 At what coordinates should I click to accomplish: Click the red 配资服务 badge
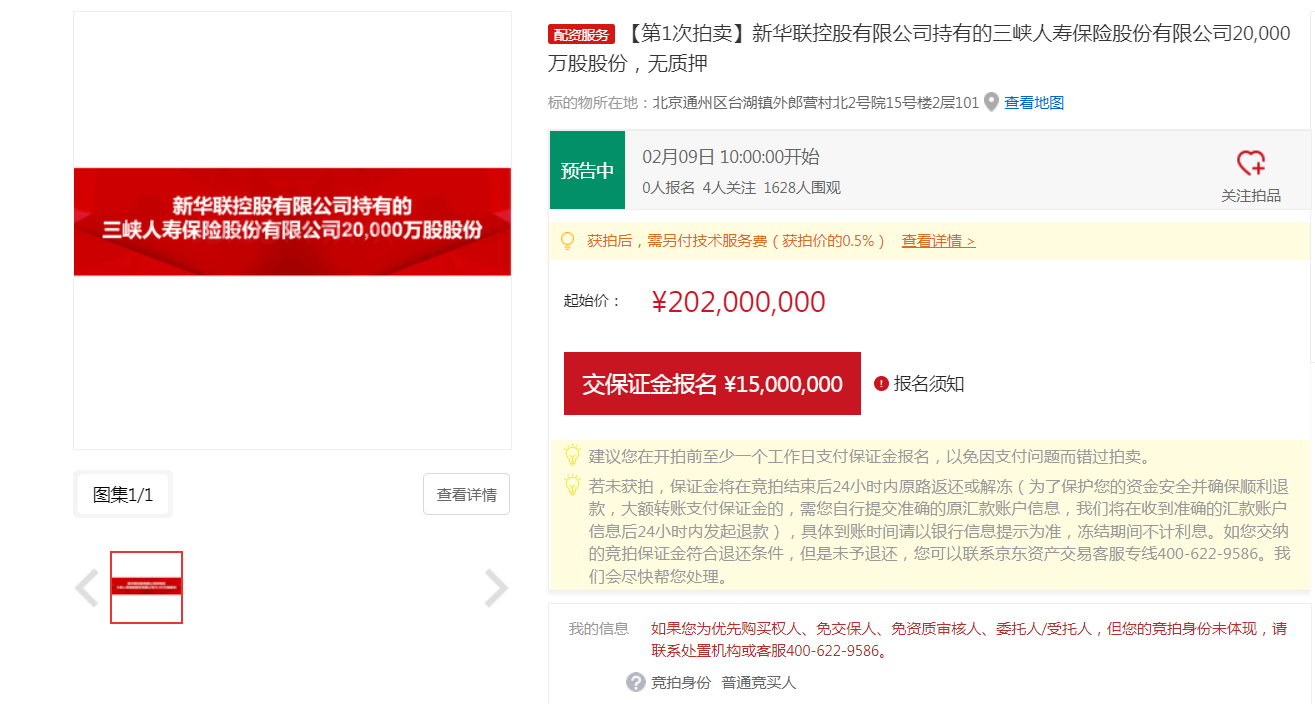[581, 35]
